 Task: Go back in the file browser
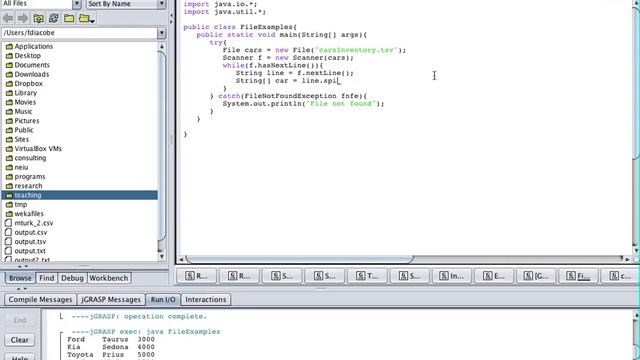coord(8,18)
